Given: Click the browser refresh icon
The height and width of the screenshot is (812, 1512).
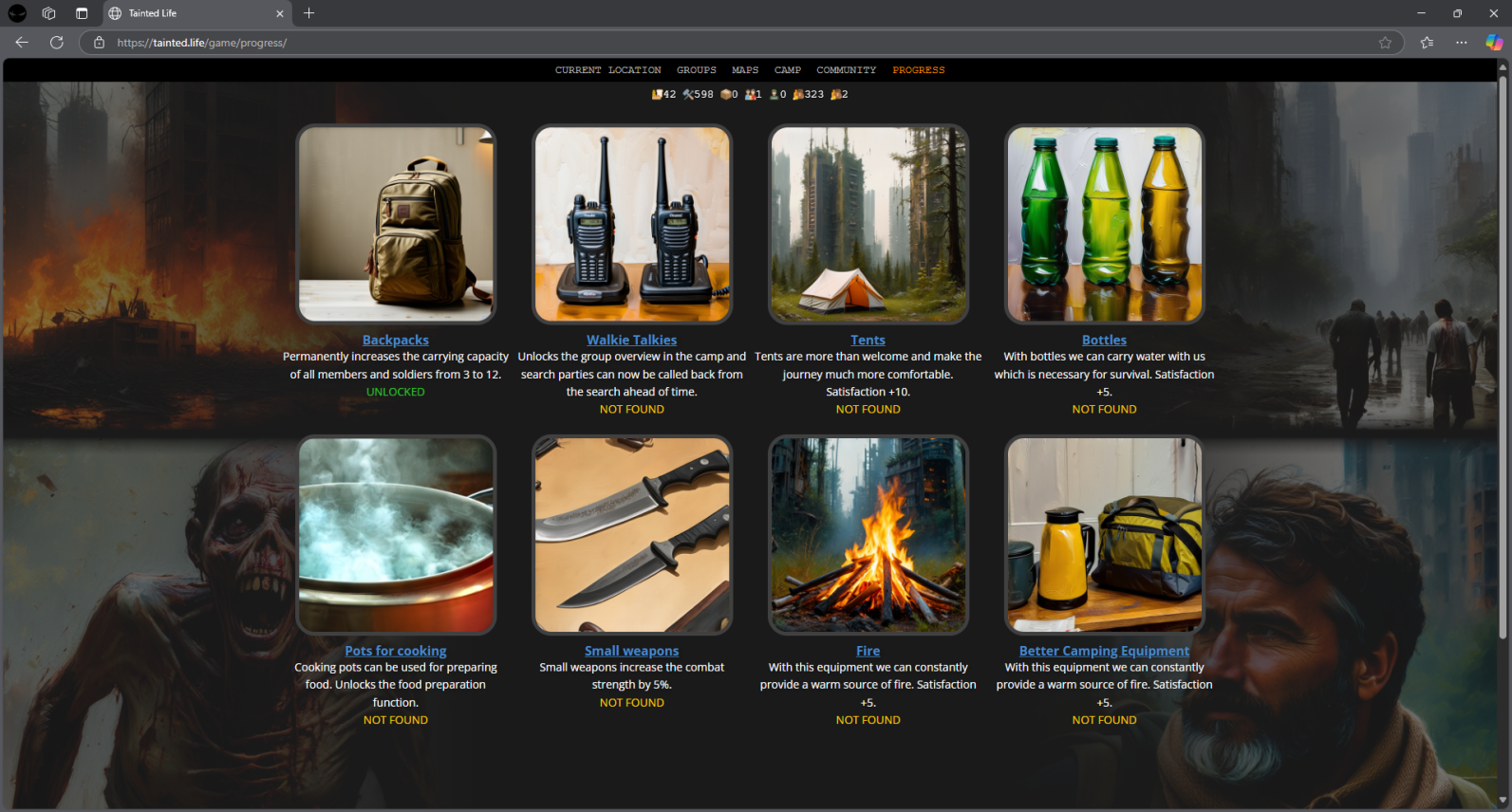Looking at the screenshot, I should tap(57, 43).
